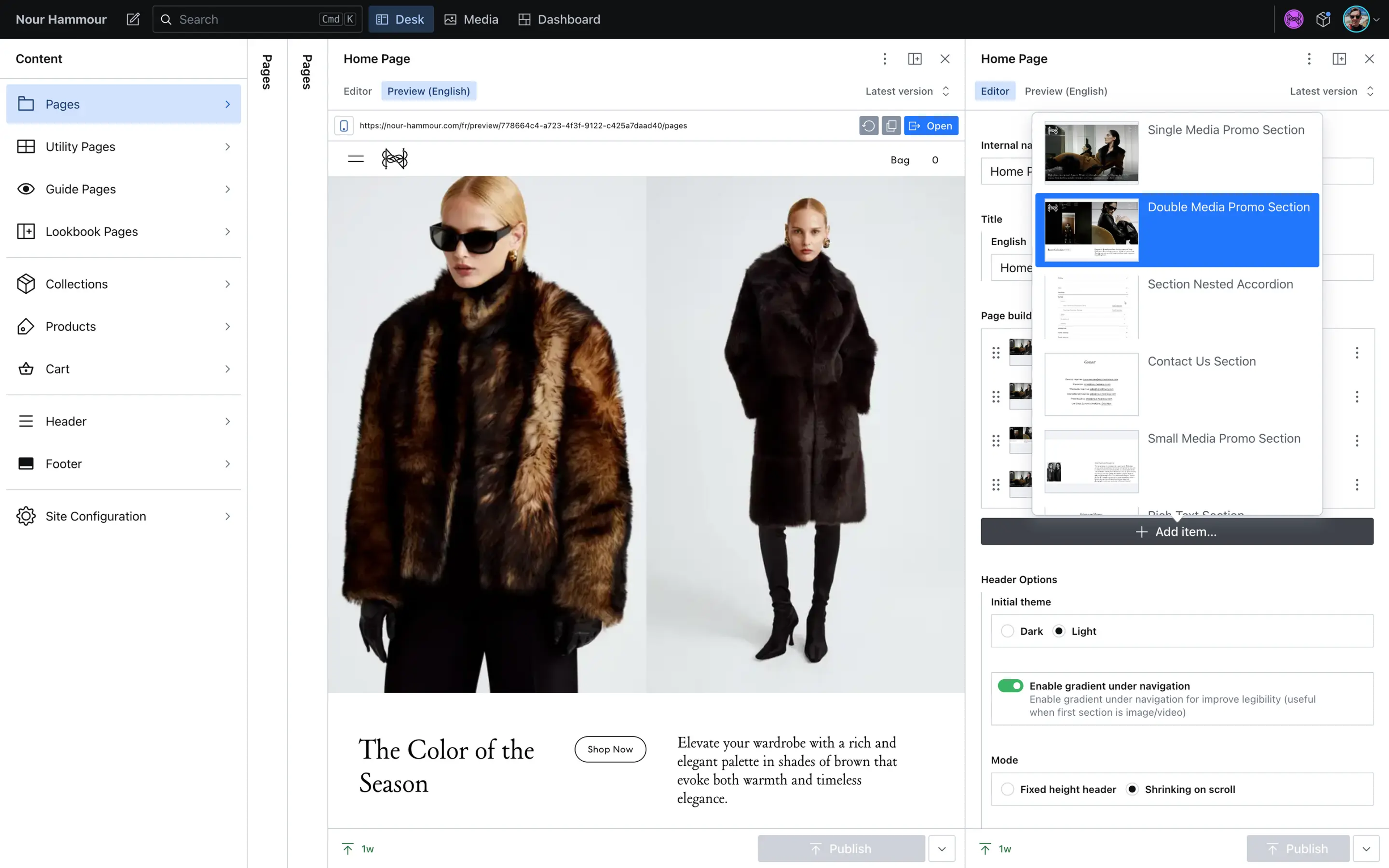This screenshot has height=868, width=1389.
Task: Click the mobile device preview icon
Action: click(x=344, y=125)
